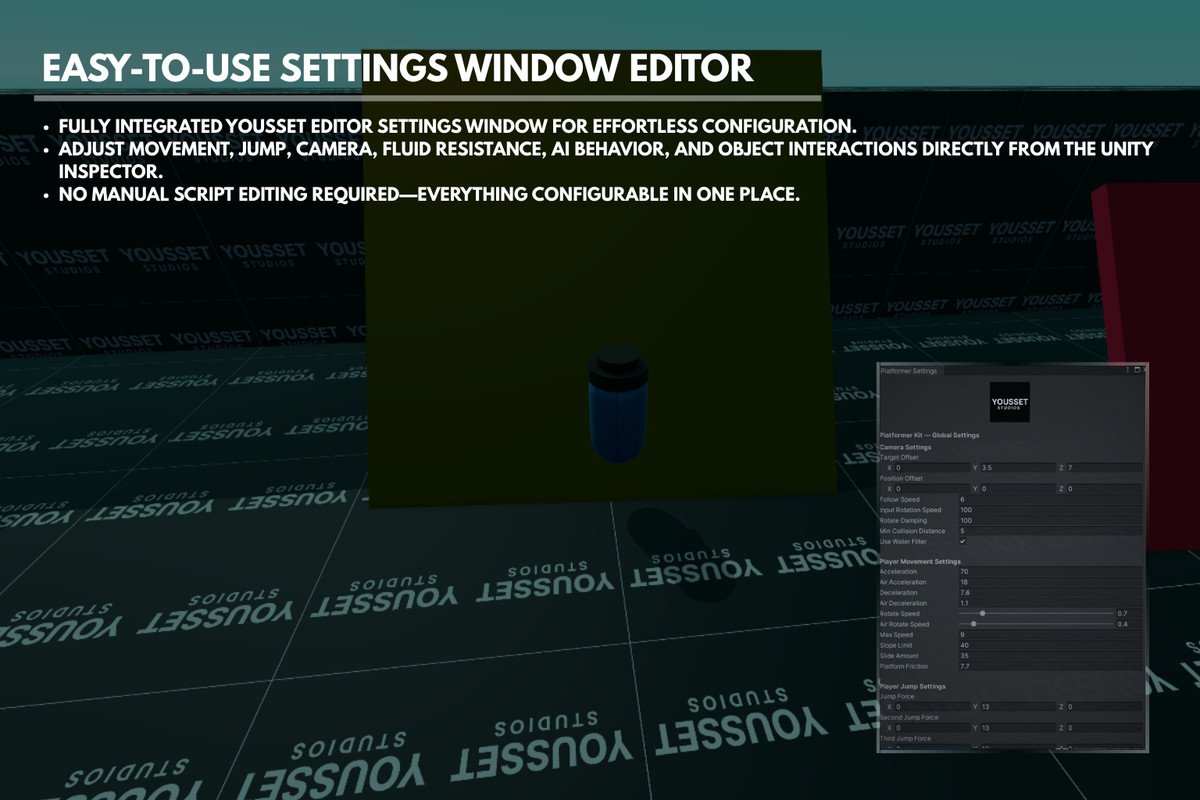Screen dimensions: 1200x800
Task: Click the "Camera Settings" section heading
Action: coord(905,447)
